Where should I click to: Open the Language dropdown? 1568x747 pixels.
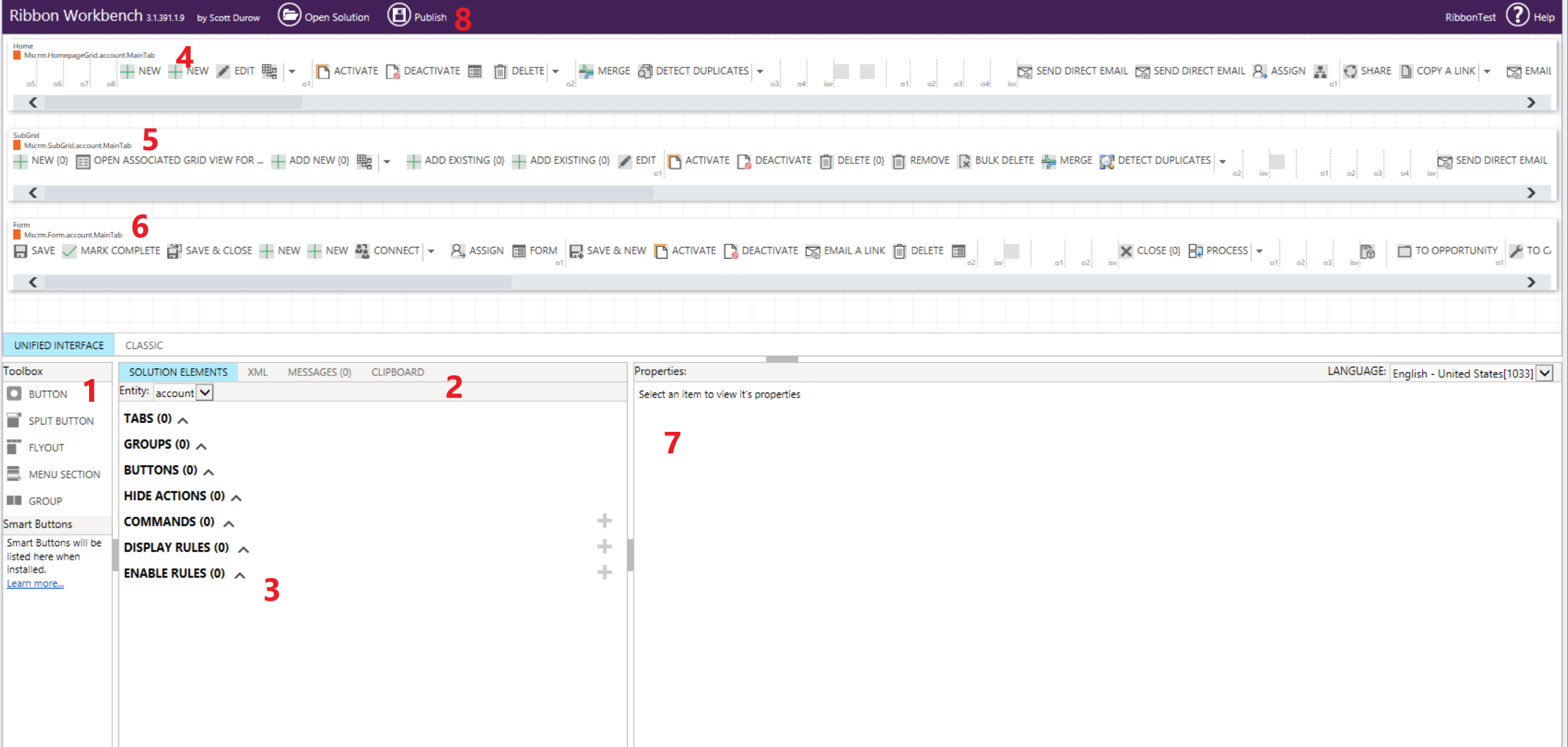(x=1545, y=373)
